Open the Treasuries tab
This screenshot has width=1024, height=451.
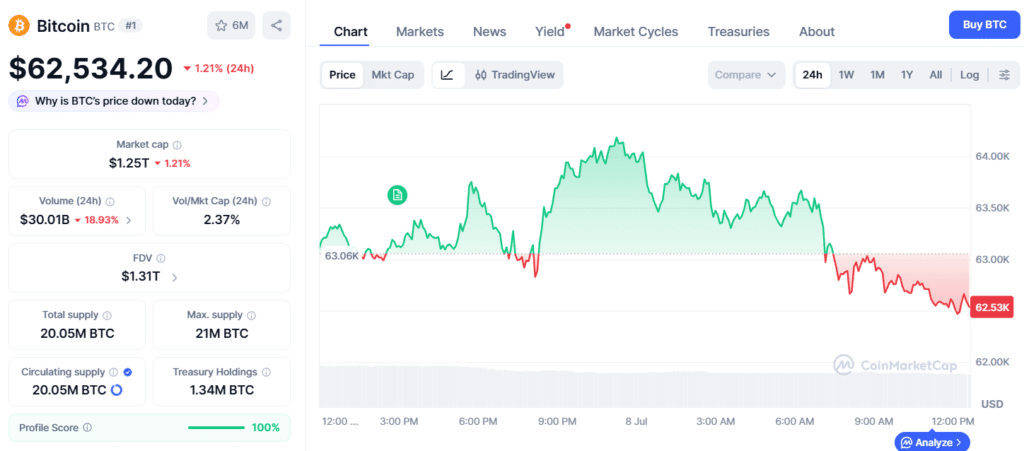739,31
